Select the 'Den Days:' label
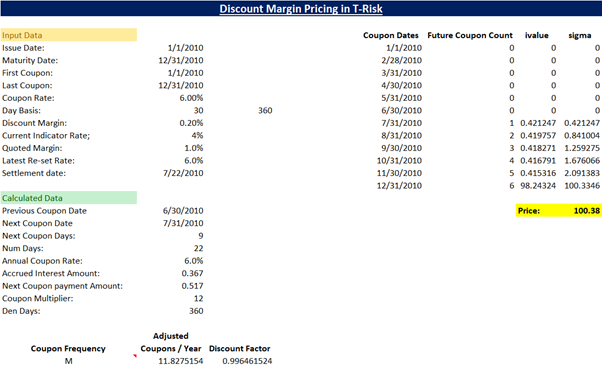602x367 pixels. coord(21,311)
